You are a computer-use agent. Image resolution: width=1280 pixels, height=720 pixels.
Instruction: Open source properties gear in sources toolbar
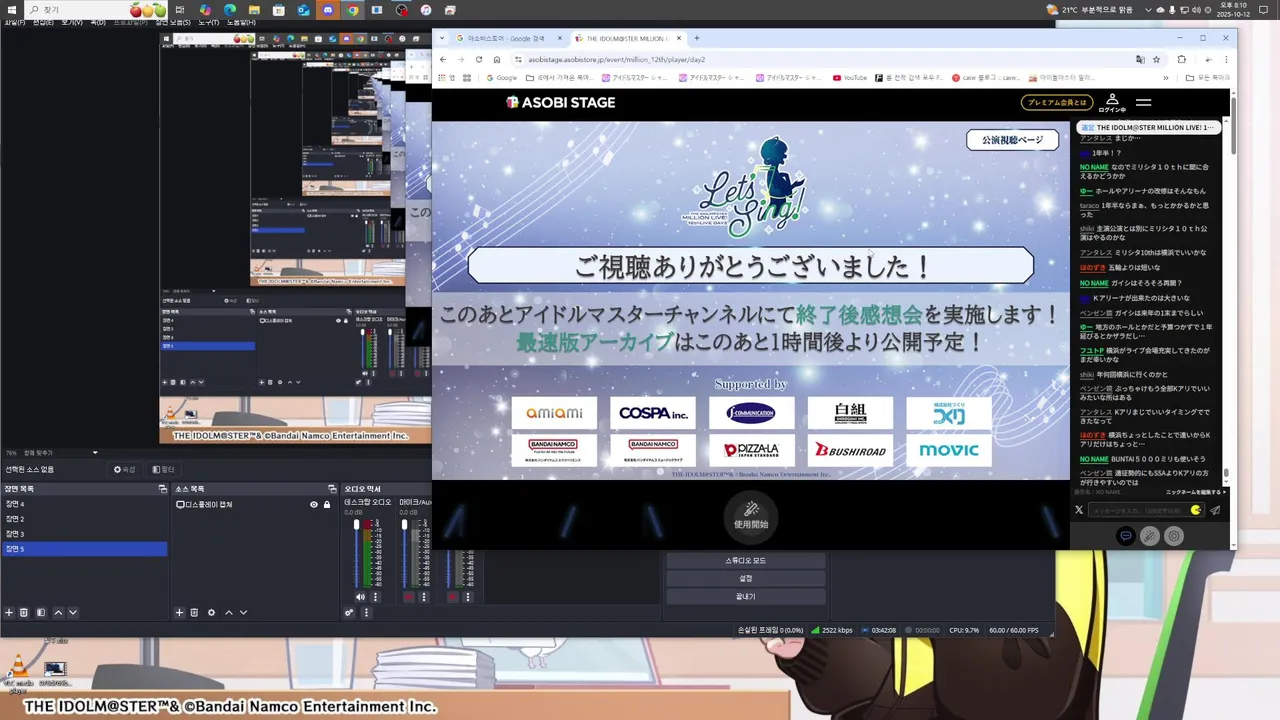pyautogui.click(x=211, y=612)
